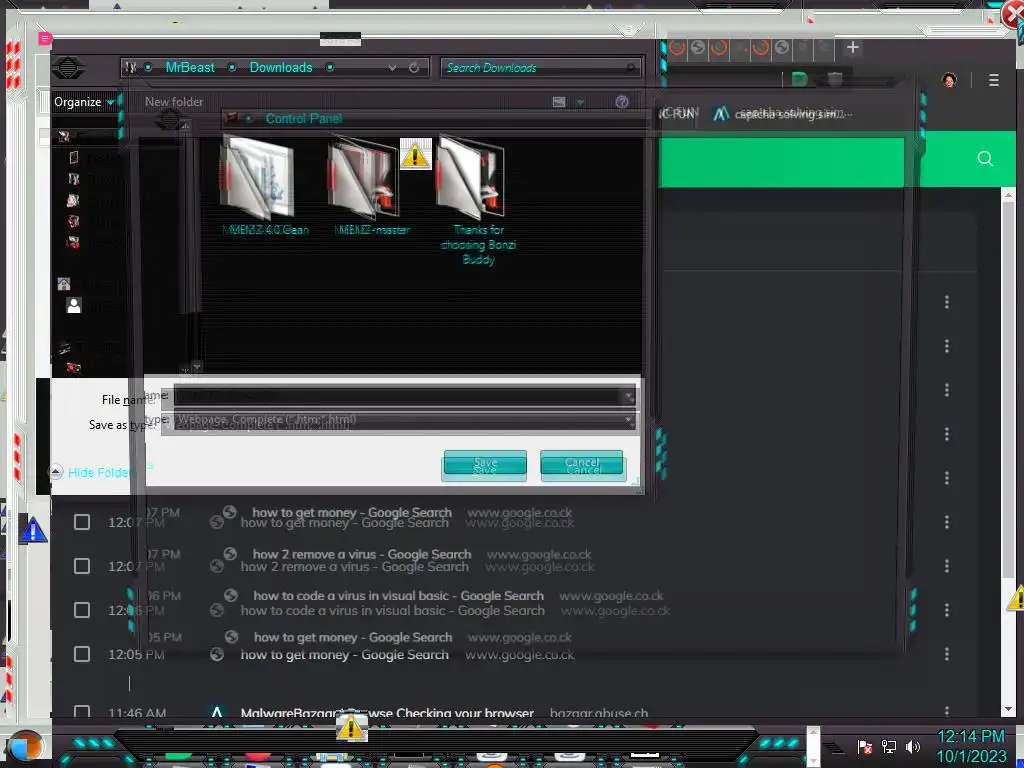This screenshot has height=768, width=1024.
Task: Click the search icon in the green history bar
Action: point(985,159)
